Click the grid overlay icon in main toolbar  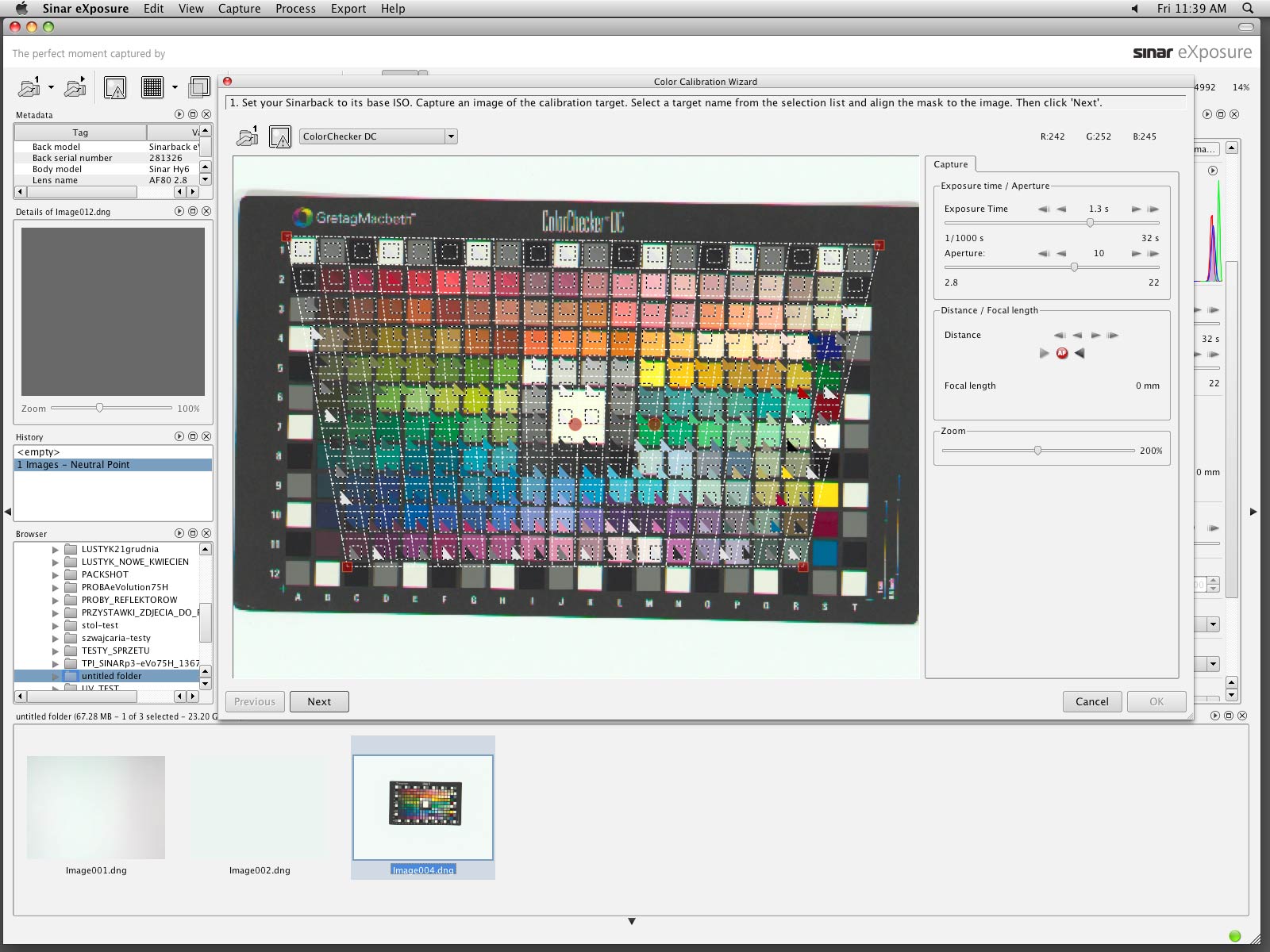[x=152, y=87]
